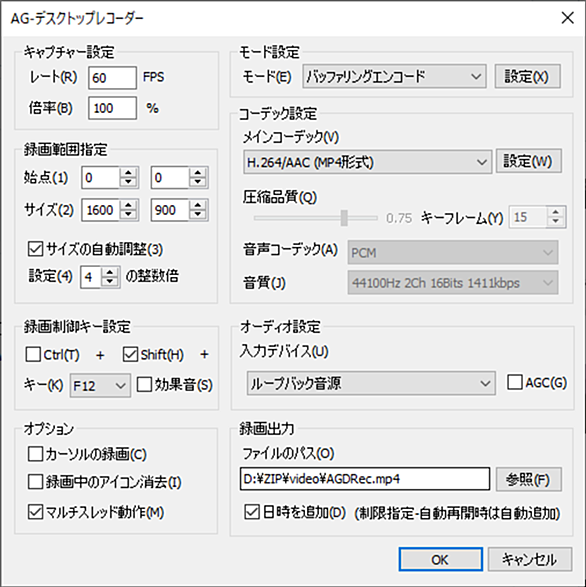586x587 pixels.
Task: Decrease the サイズ(2) width 1600 with the down arrow
Action: (x=128, y=215)
